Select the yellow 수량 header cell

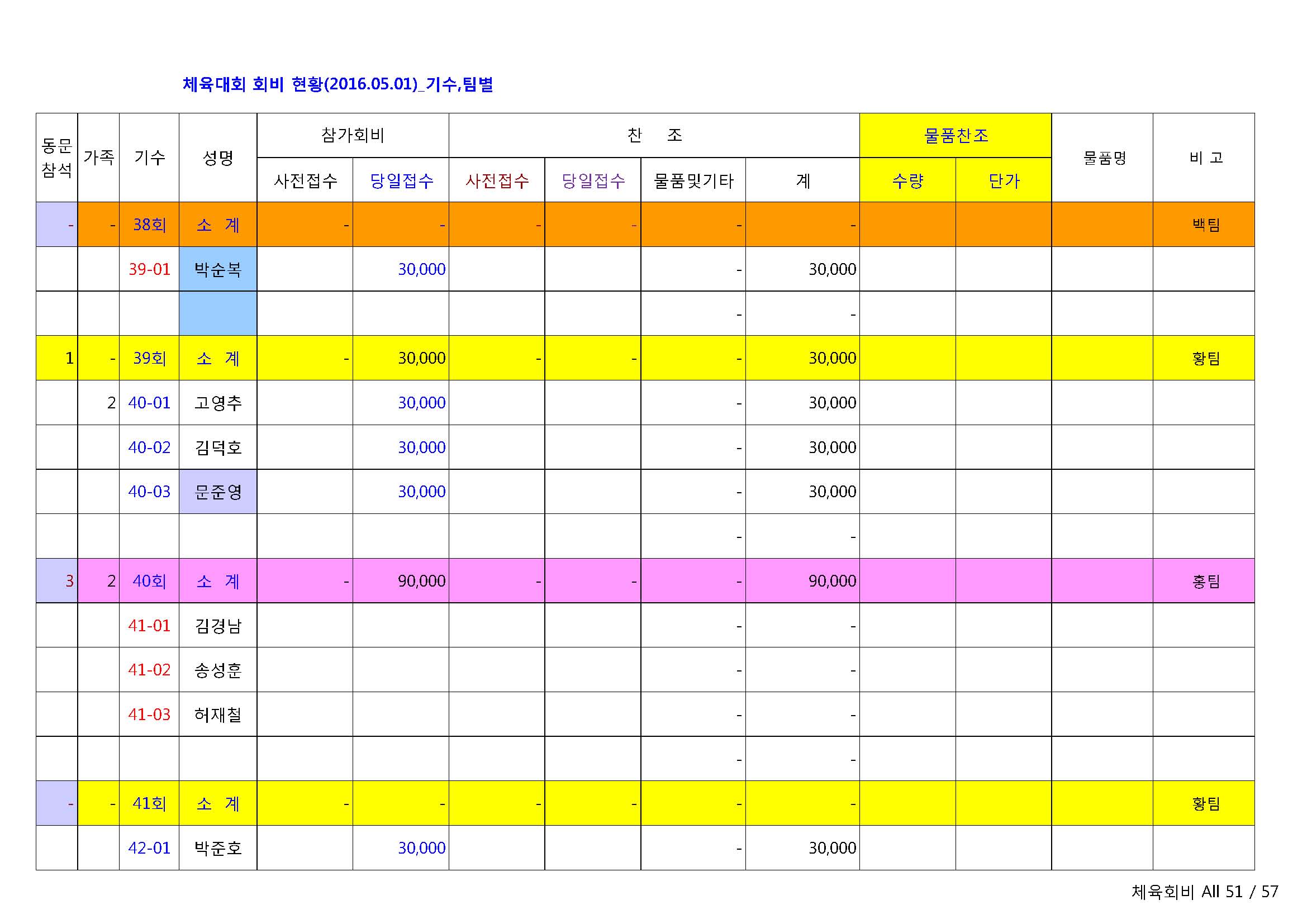coord(907,180)
